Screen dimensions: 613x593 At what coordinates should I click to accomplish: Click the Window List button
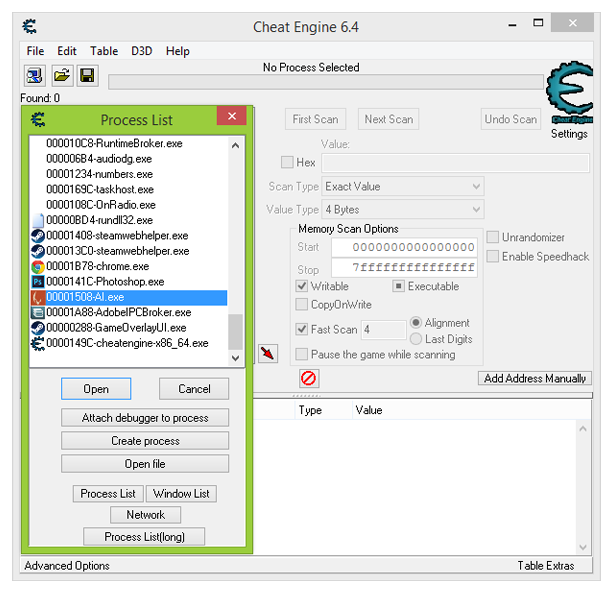(181, 493)
